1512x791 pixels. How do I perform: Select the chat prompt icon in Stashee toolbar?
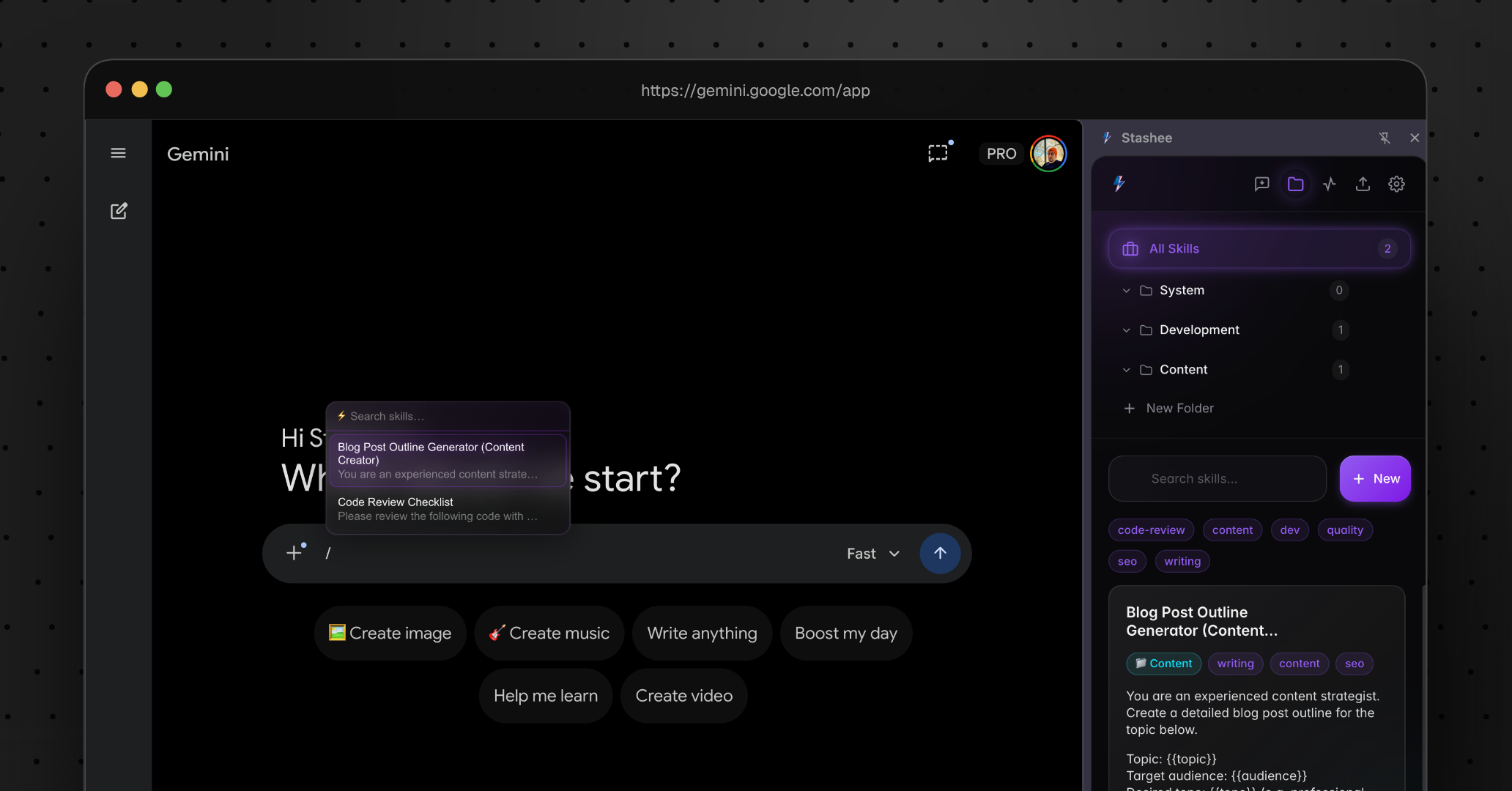(x=1261, y=184)
